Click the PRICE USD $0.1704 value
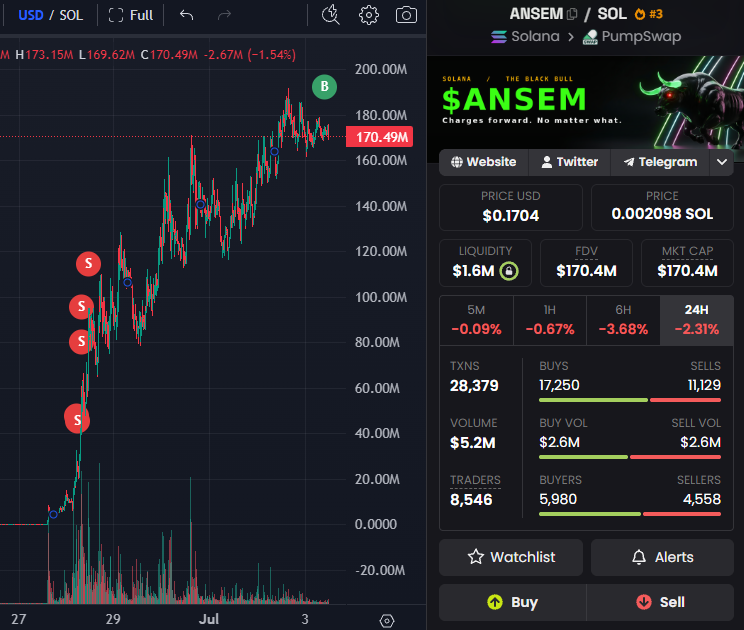Image resolution: width=744 pixels, height=630 pixels. point(511,216)
